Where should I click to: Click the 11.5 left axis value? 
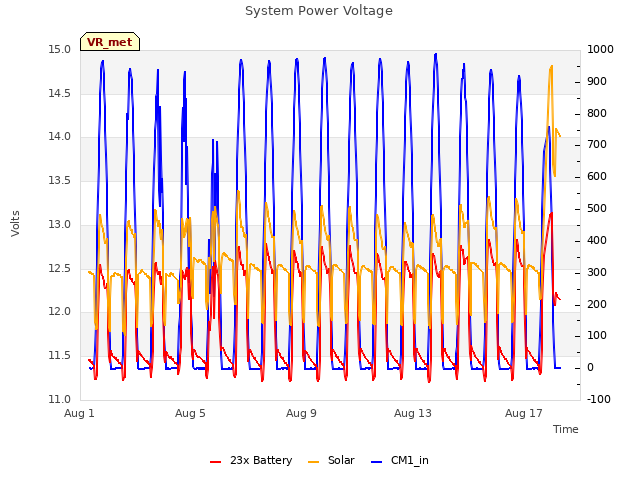point(60,356)
